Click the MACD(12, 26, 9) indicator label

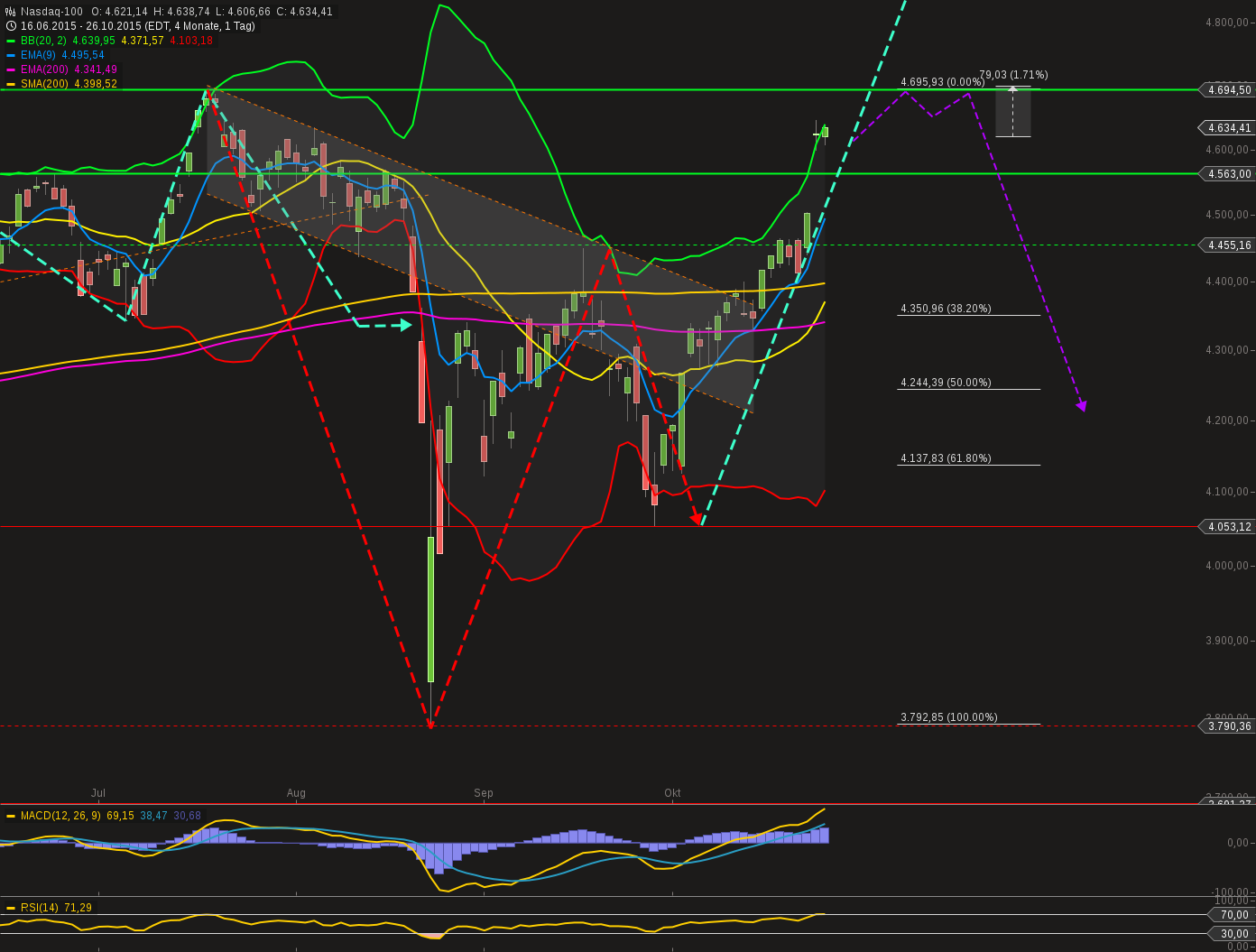coord(61,816)
